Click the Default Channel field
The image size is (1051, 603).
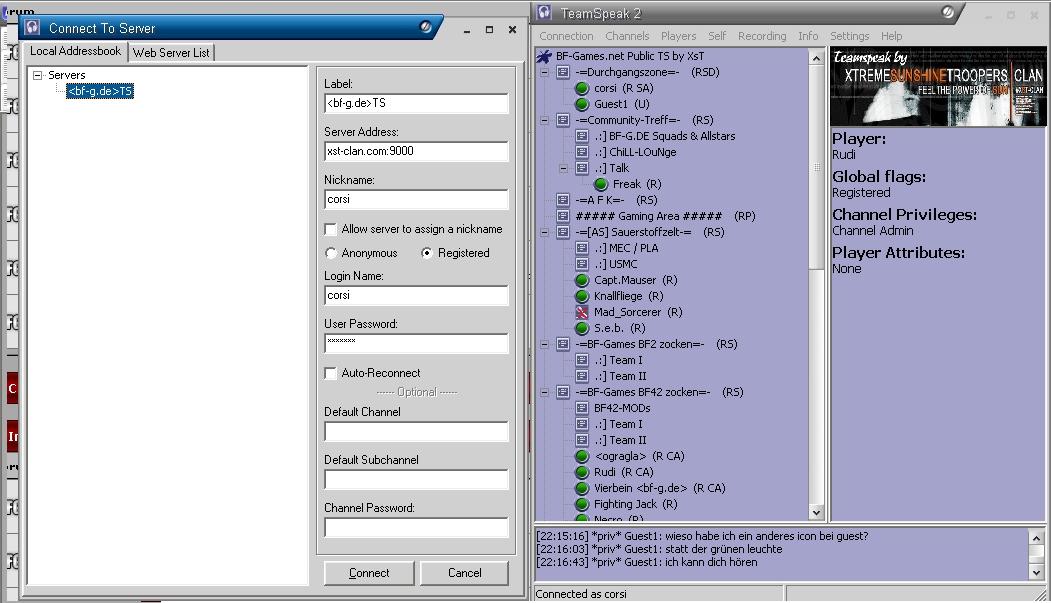pyautogui.click(x=416, y=431)
